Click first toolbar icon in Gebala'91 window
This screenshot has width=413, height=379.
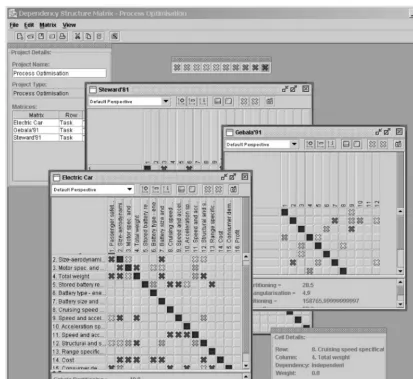[310, 144]
